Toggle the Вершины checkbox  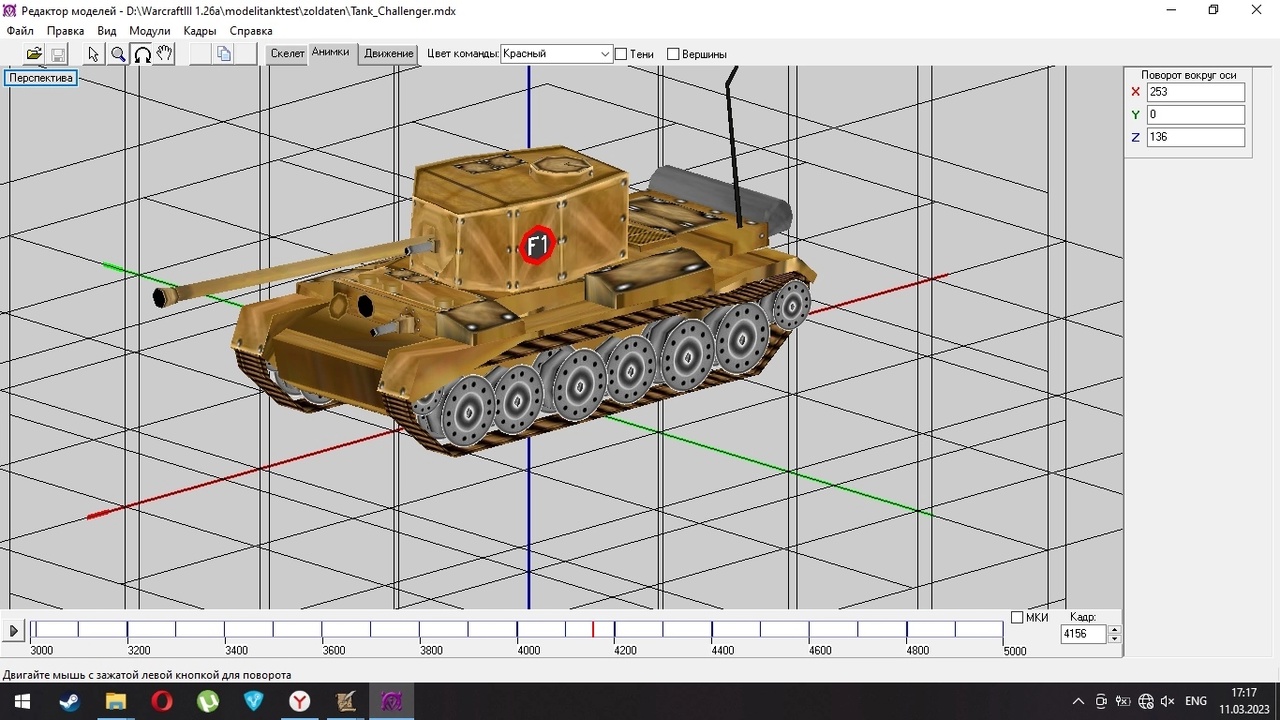point(673,54)
